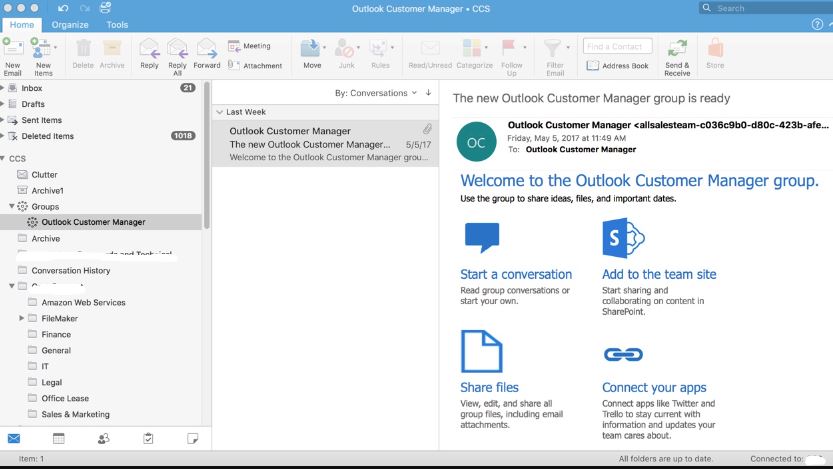Click the paperclip attachment icon on message
Image resolution: width=833 pixels, height=469 pixels.
[427, 129]
